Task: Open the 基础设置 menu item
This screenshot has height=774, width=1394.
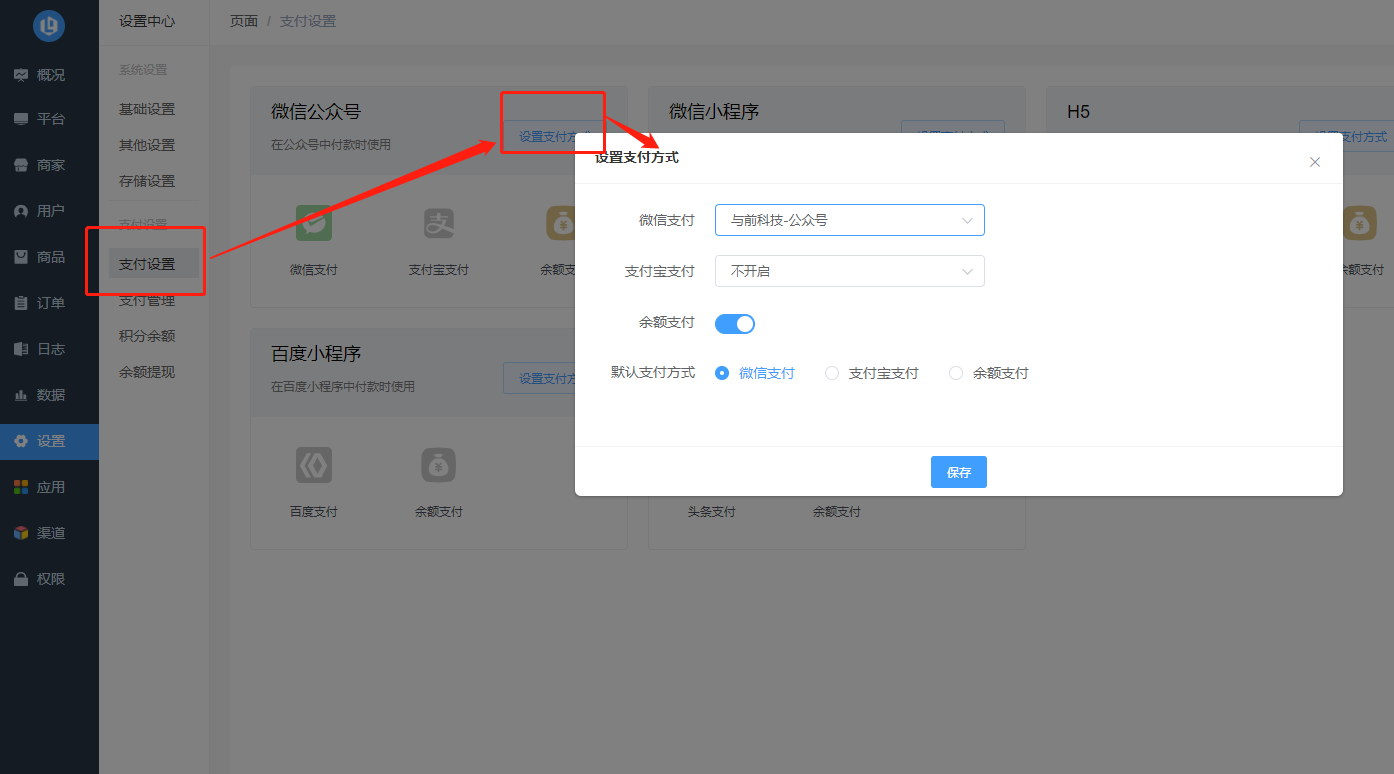Action: tap(147, 109)
